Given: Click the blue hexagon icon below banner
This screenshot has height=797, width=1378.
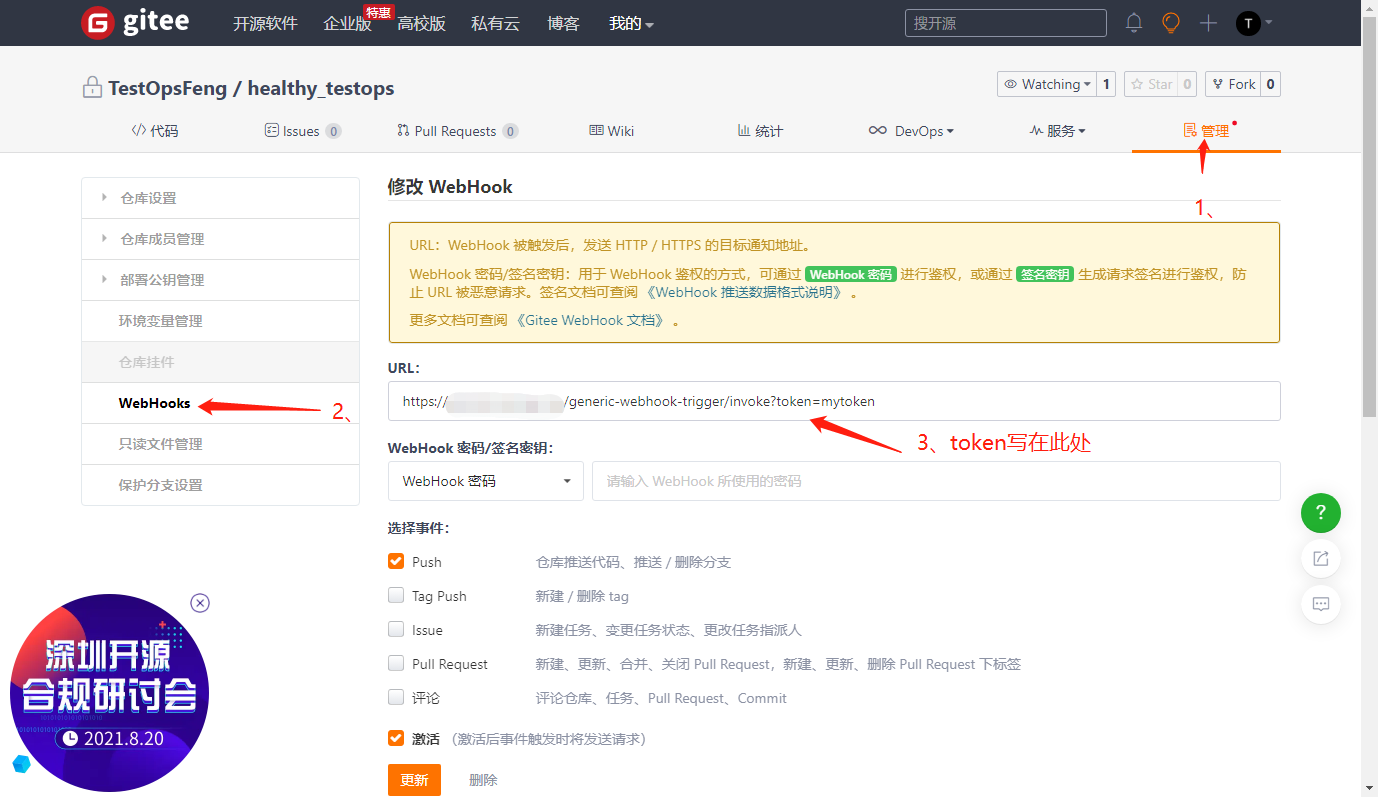Looking at the screenshot, I should point(21,764).
